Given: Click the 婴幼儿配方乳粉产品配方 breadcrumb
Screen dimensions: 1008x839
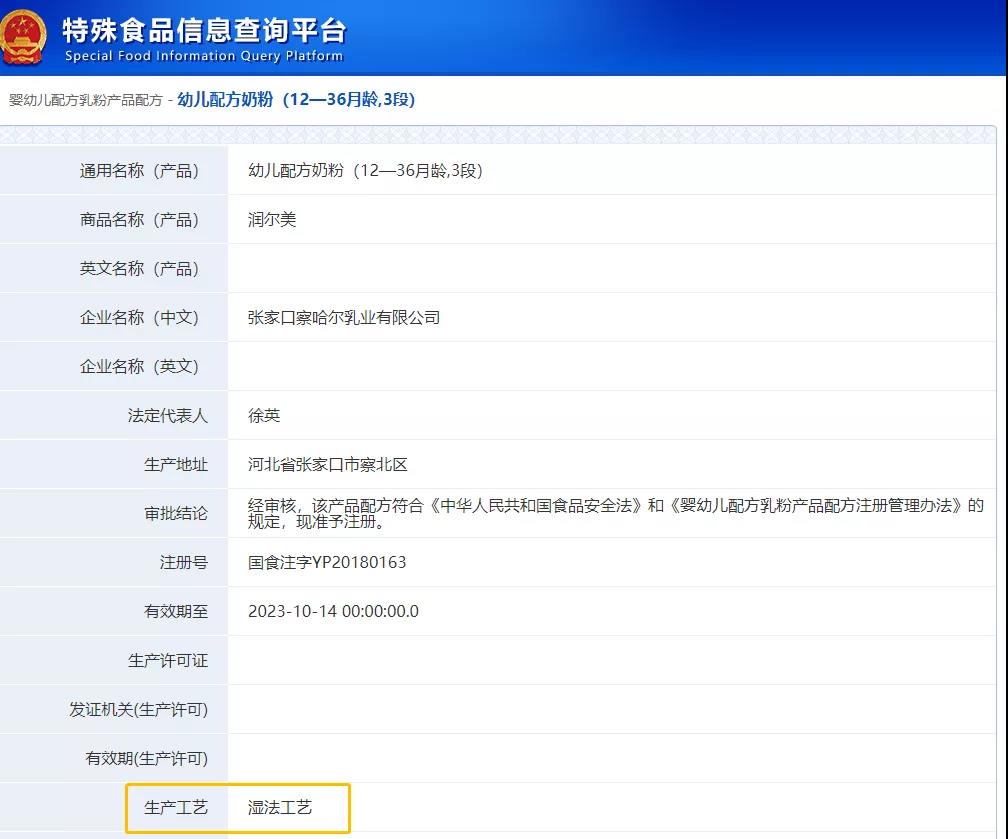Looking at the screenshot, I should pos(86,100).
